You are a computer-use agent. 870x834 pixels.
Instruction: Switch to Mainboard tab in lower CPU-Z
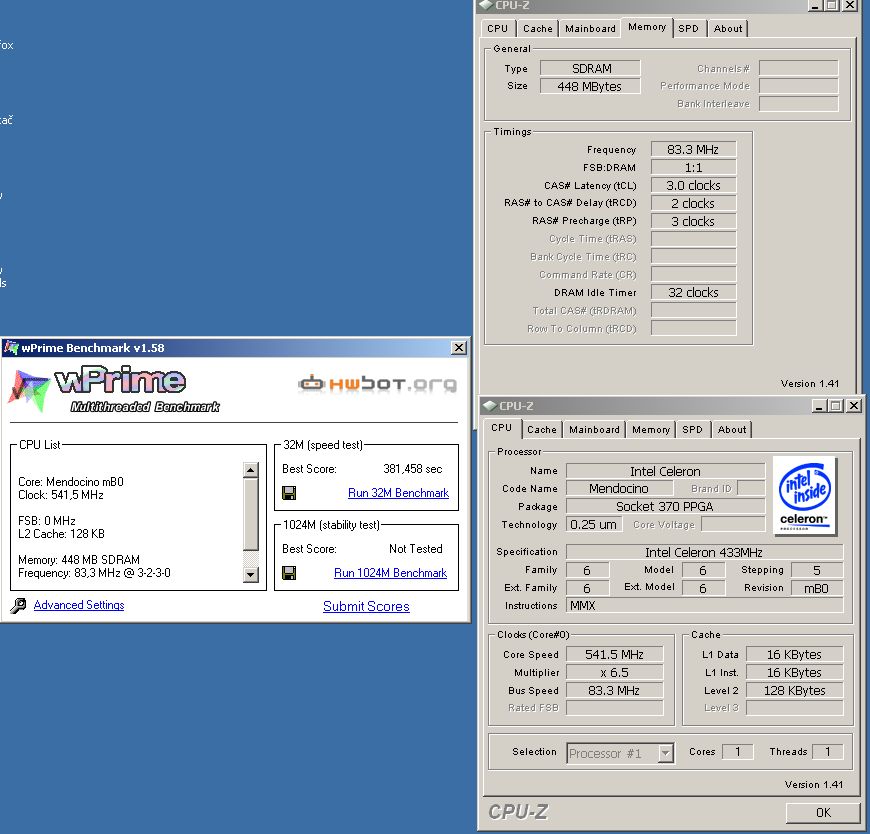point(594,429)
